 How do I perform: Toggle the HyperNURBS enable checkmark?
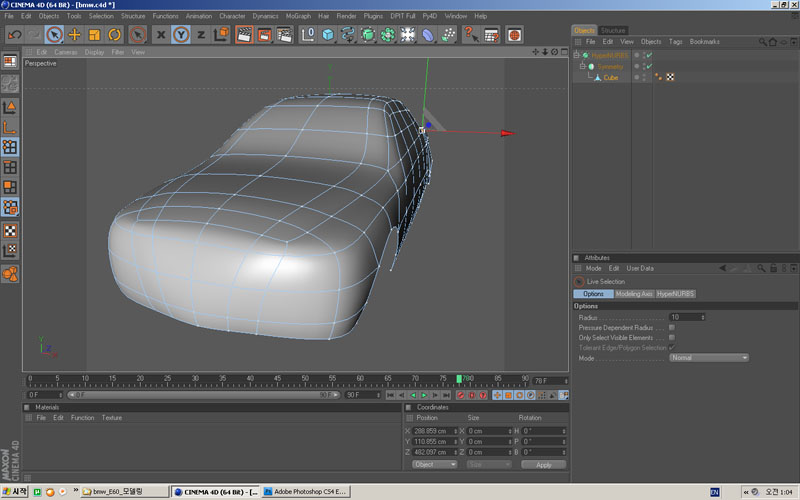649,55
